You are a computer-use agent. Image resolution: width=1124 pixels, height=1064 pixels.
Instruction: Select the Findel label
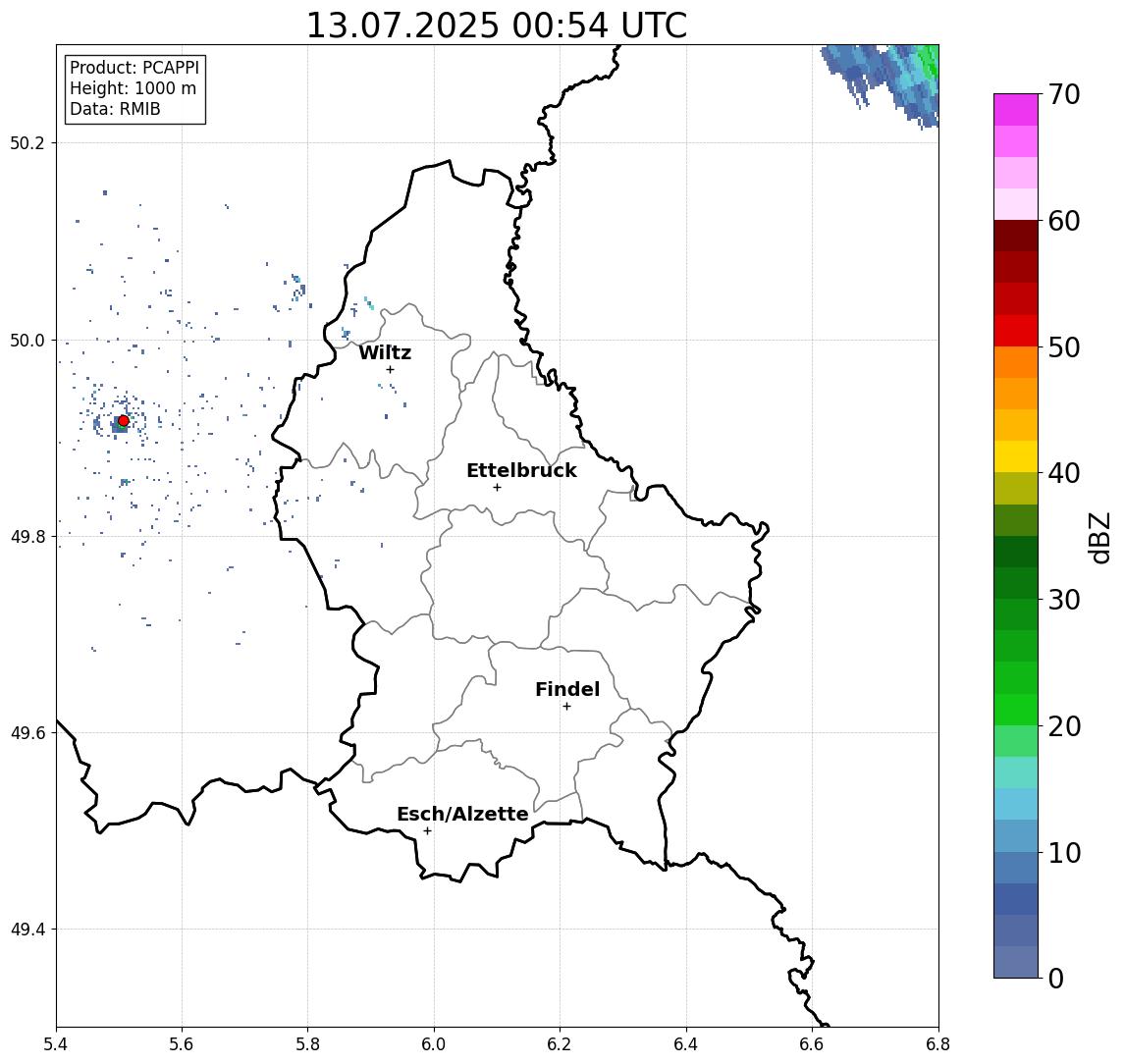pos(567,689)
